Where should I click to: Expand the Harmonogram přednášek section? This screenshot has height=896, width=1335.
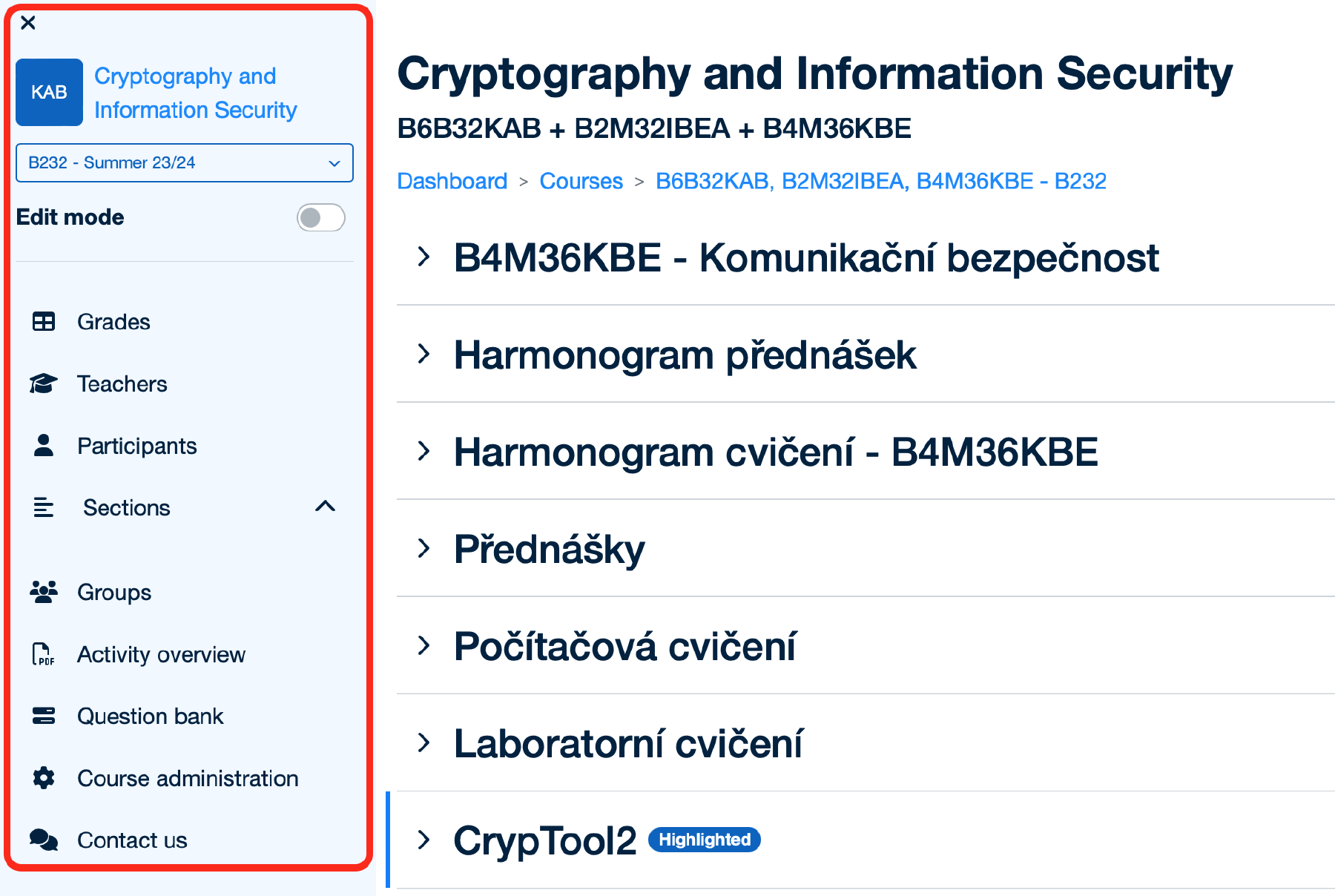click(x=424, y=354)
